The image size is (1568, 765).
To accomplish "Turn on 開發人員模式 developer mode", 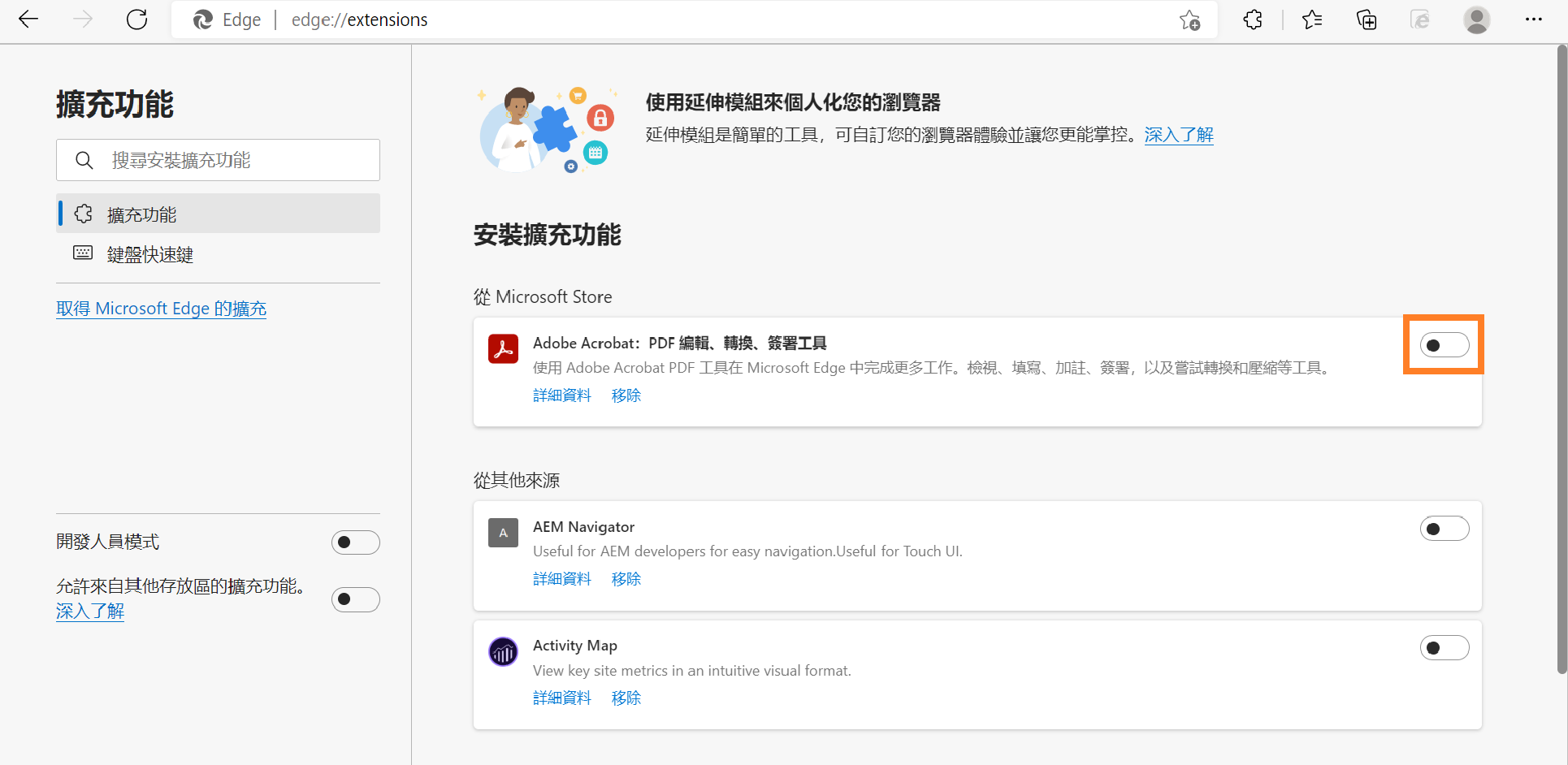I will tap(355, 542).
